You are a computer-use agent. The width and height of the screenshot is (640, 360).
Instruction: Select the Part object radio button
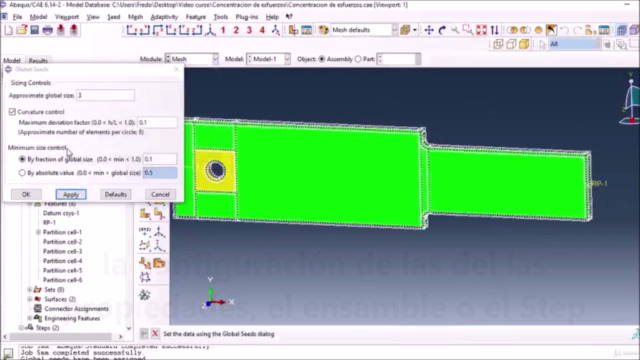coord(358,59)
